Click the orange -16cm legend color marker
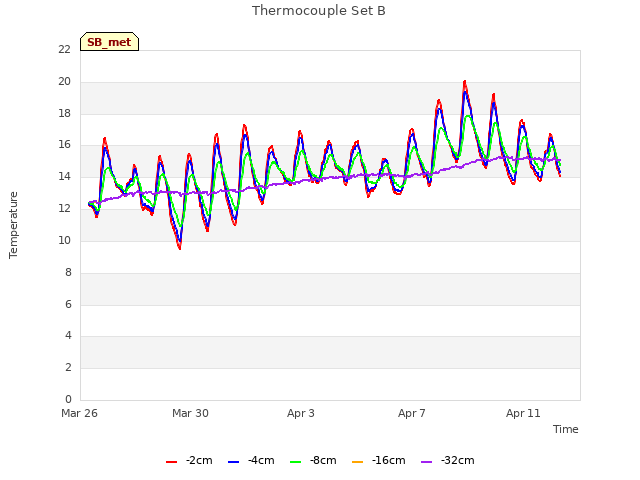 pyautogui.click(x=357, y=462)
